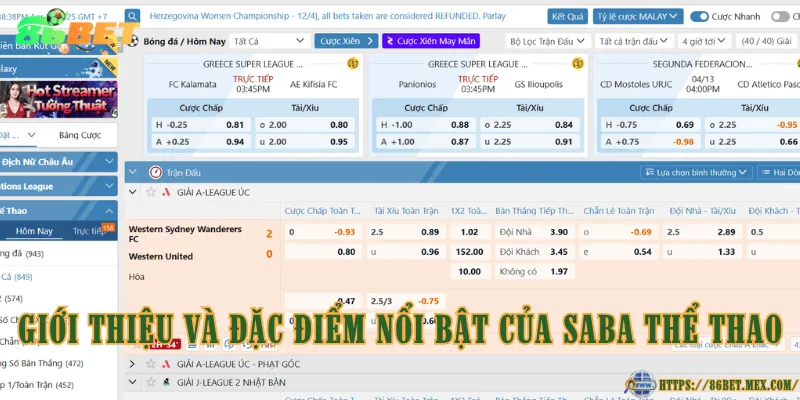Collapse GIẢI A-LEAGUE ÚC league

133,192
